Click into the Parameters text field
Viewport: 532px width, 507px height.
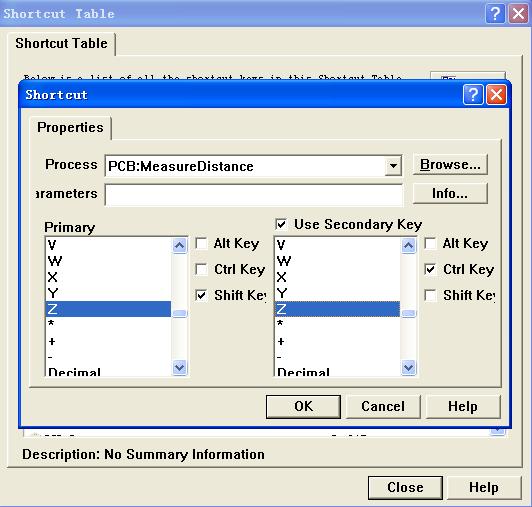click(254, 195)
